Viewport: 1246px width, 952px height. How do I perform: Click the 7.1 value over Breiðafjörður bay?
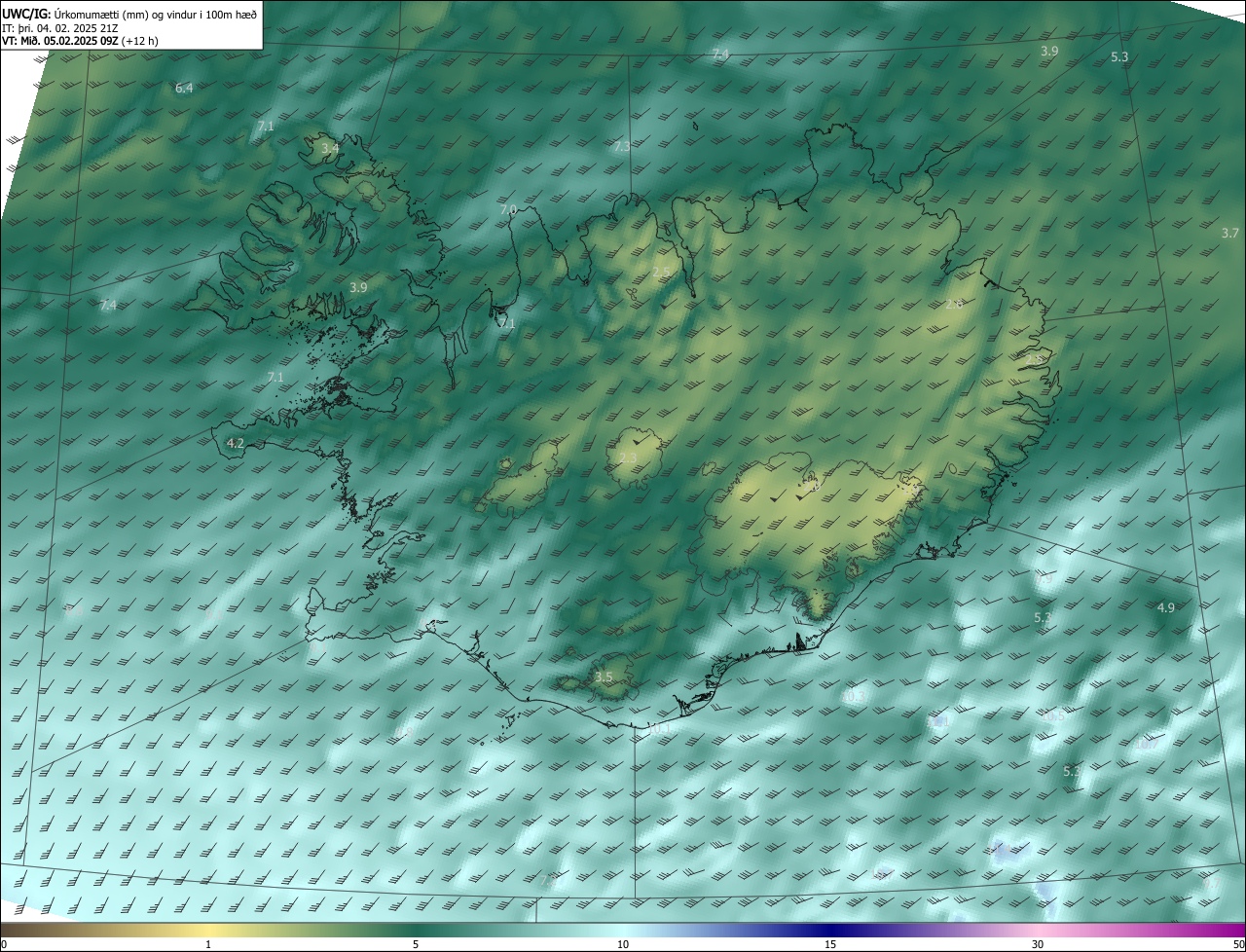[275, 378]
